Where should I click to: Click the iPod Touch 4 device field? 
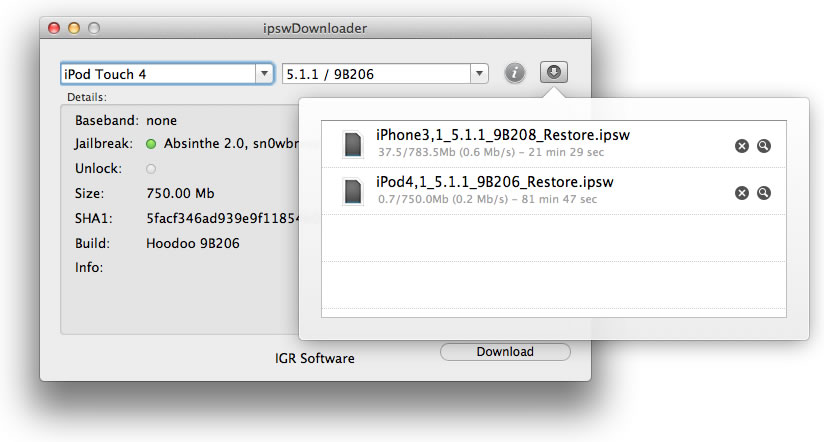coord(159,74)
